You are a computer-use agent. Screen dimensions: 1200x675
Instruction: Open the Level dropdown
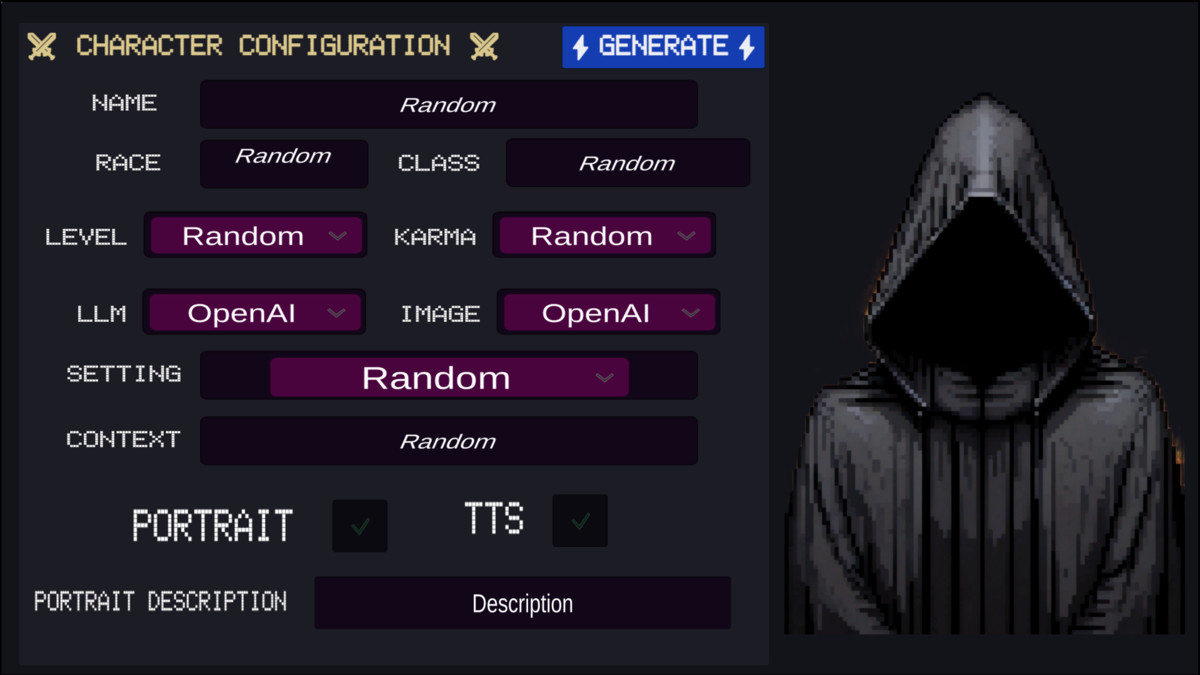click(x=256, y=236)
